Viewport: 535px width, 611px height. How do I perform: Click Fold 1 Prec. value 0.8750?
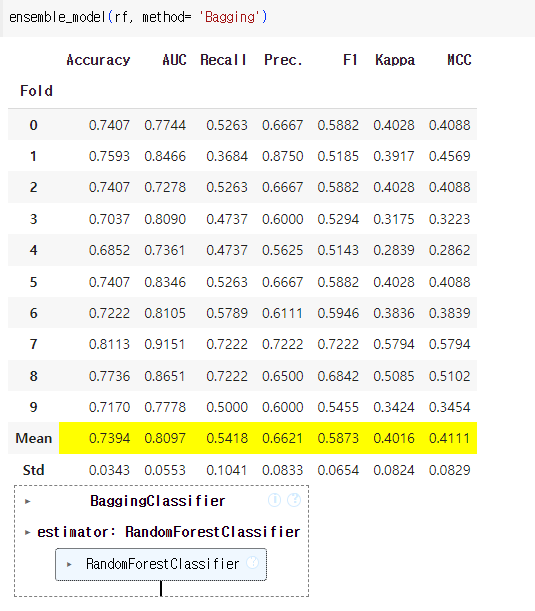coord(283,156)
